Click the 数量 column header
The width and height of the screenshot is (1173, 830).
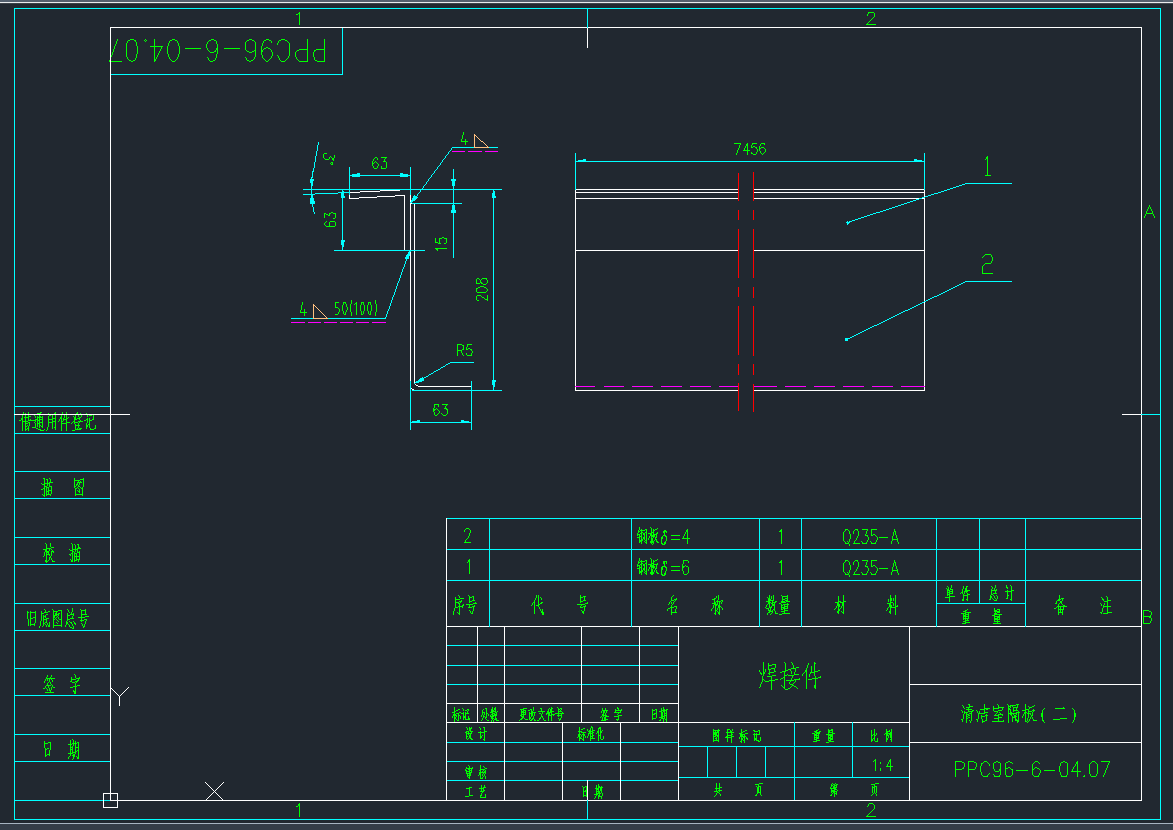(778, 605)
